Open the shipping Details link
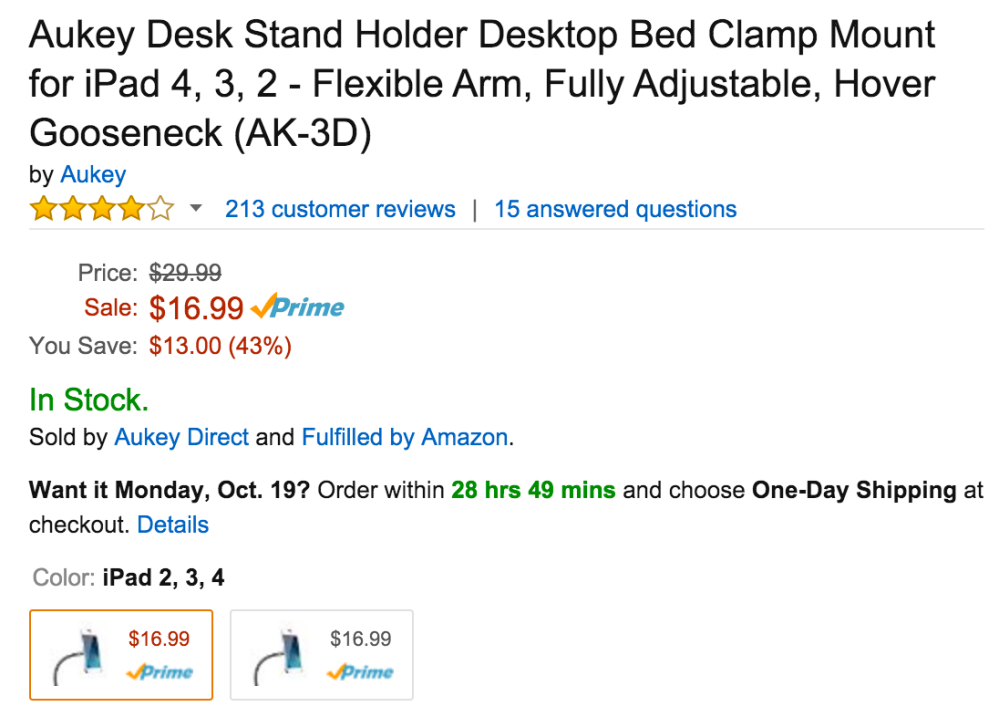The image size is (999, 717). click(x=173, y=525)
